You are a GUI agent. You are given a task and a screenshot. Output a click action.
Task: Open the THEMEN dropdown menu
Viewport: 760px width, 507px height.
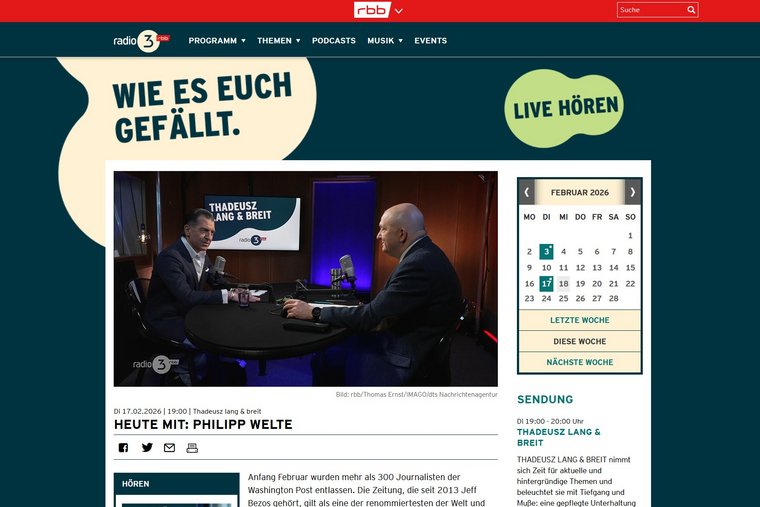[x=278, y=41]
